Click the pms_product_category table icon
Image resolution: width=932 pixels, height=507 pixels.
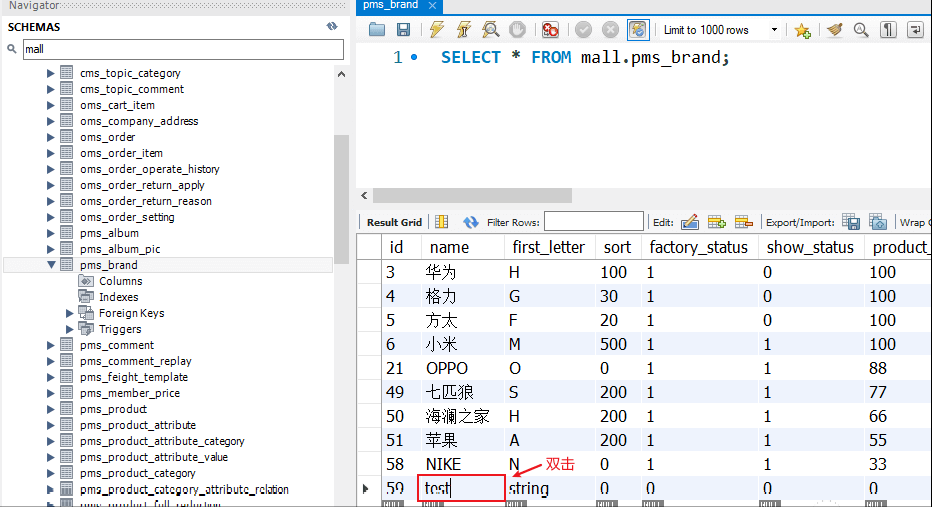pos(67,473)
